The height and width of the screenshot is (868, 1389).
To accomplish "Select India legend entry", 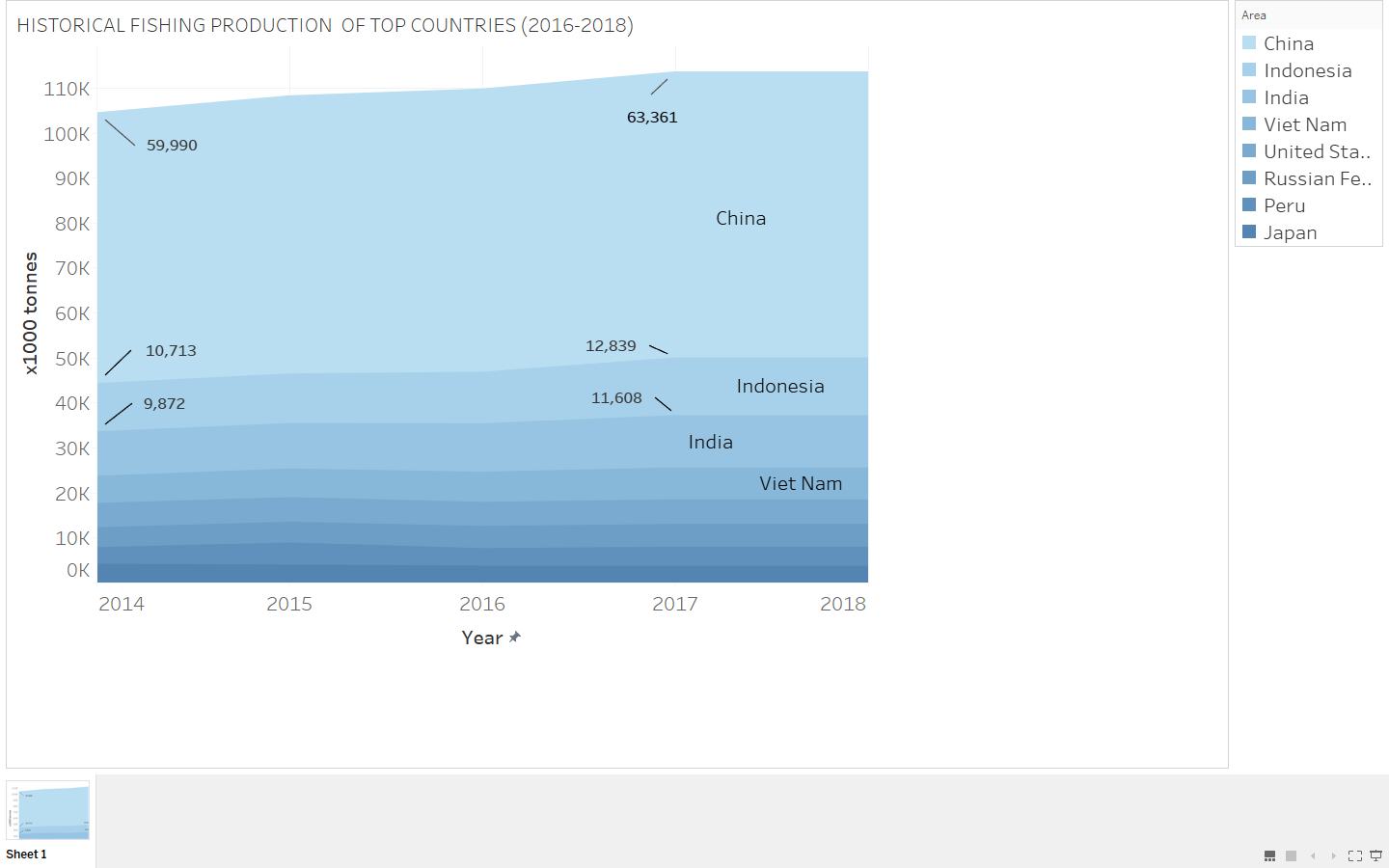I will point(1286,97).
